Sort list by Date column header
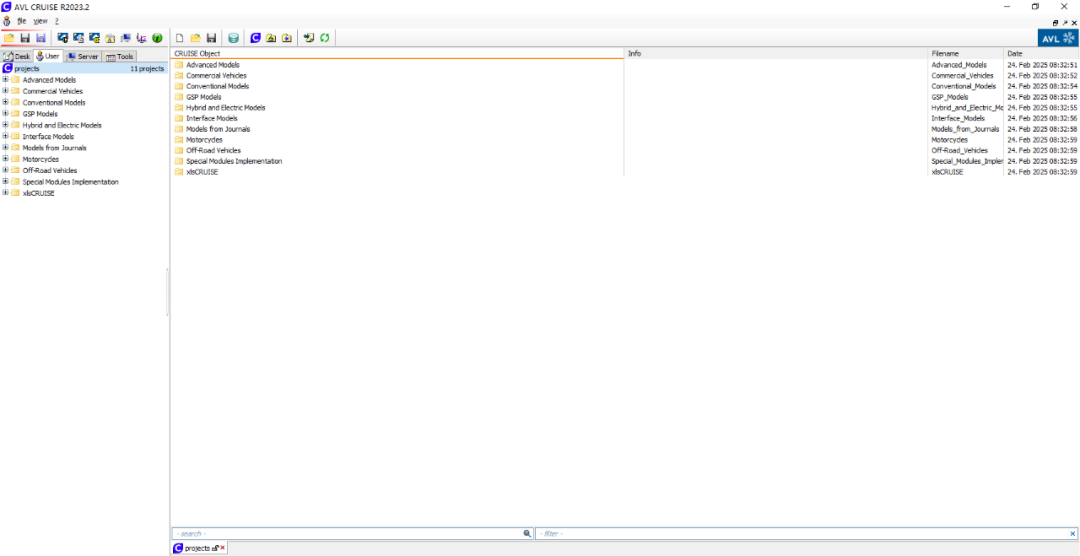The width and height of the screenshot is (1080, 556). pos(1040,53)
